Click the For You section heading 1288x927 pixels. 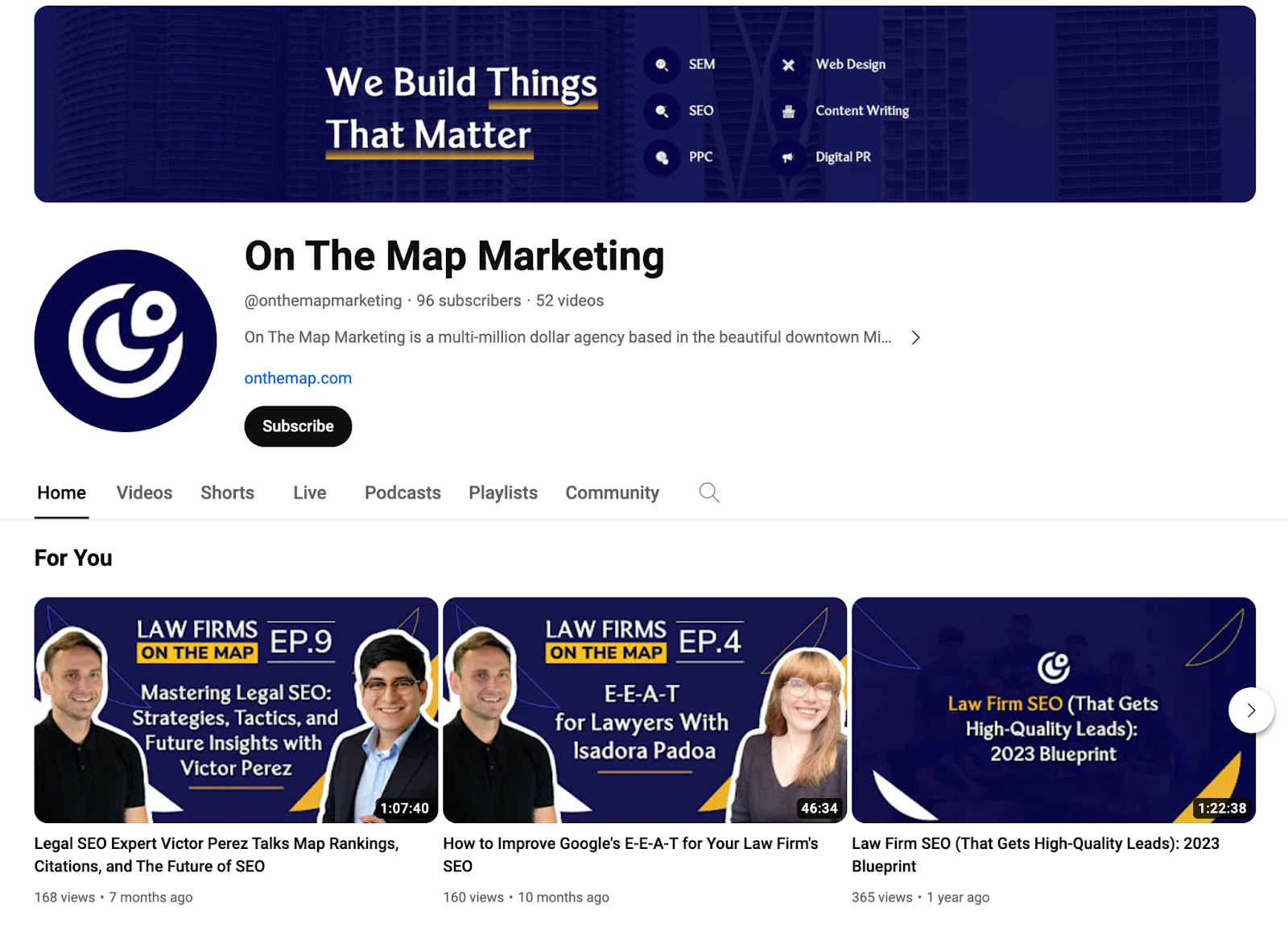pos(73,558)
